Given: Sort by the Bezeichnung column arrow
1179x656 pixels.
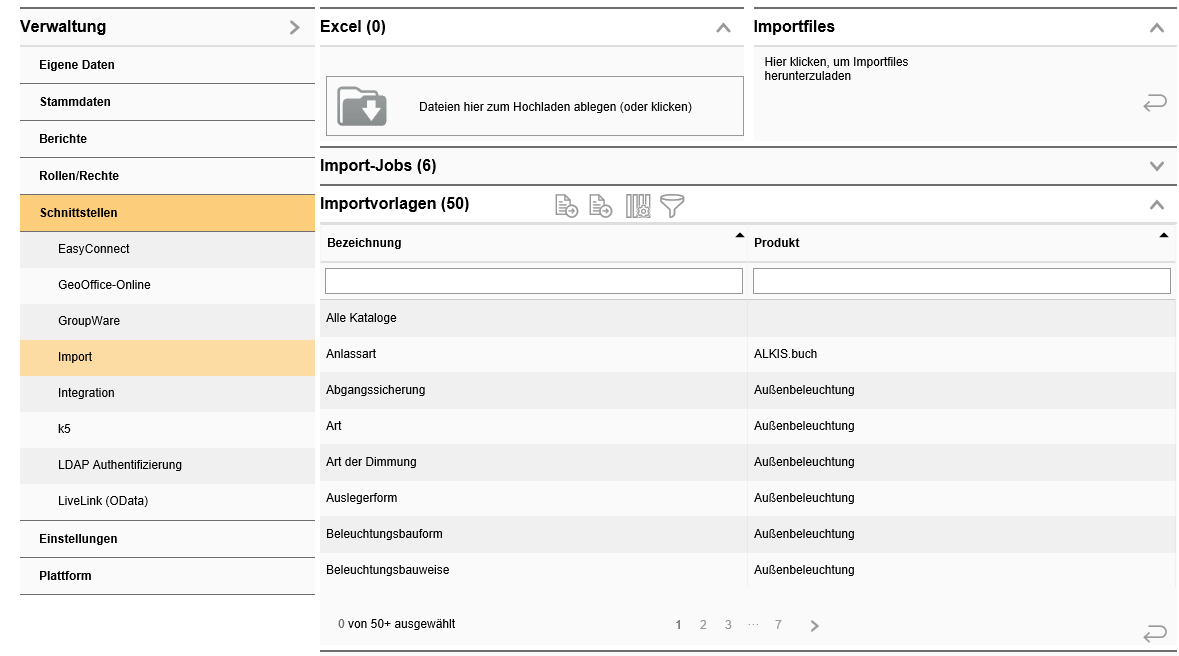Looking at the screenshot, I should pyautogui.click(x=739, y=236).
